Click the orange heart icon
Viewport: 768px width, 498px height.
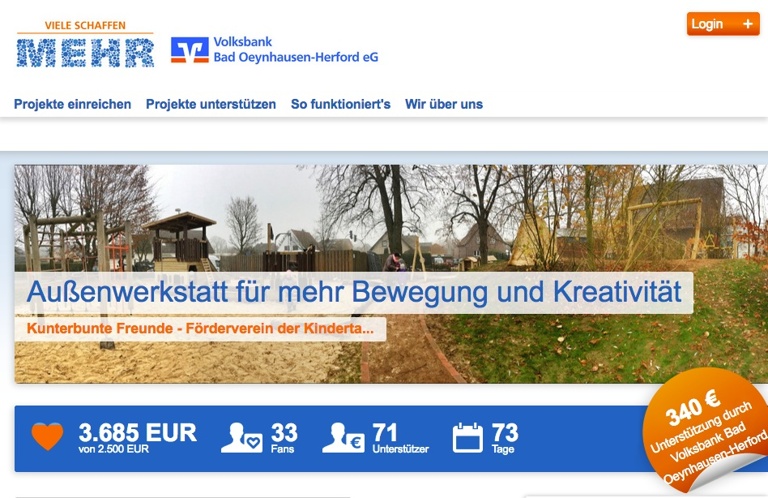tap(48, 436)
